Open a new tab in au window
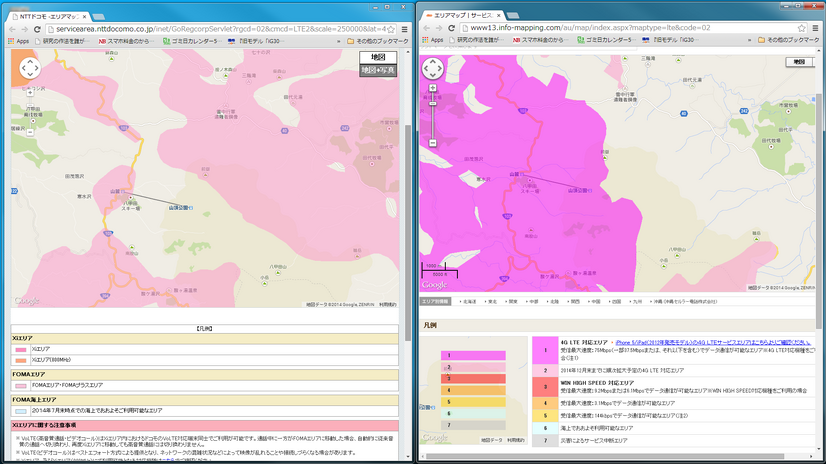The width and height of the screenshot is (826, 464). pos(513,16)
